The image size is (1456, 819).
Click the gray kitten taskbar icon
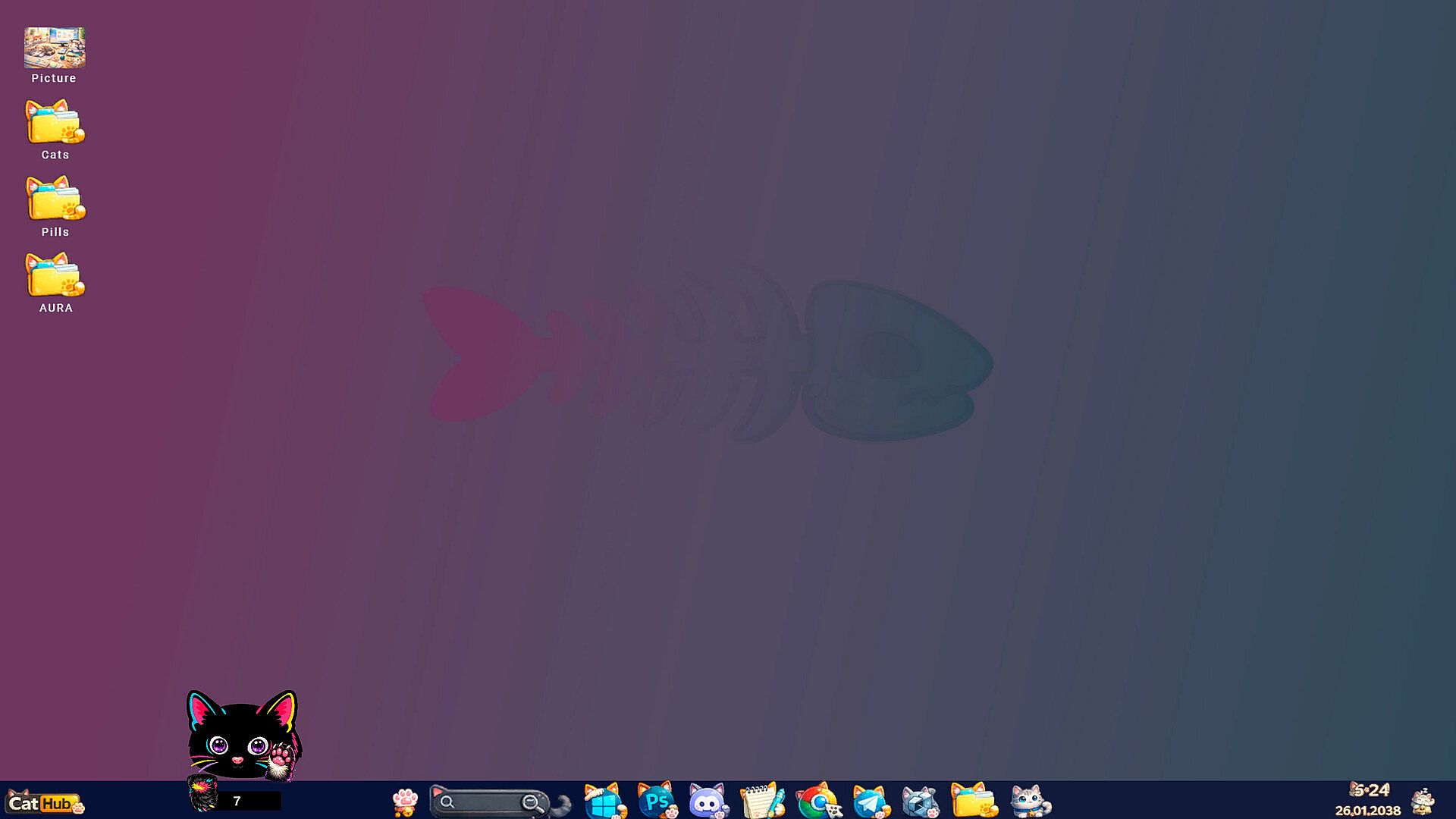[x=1029, y=801]
